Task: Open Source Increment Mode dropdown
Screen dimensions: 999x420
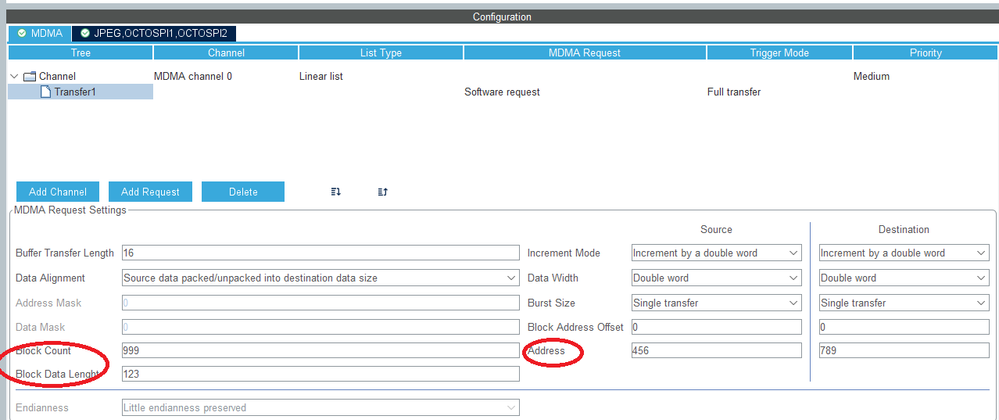Action: point(716,253)
